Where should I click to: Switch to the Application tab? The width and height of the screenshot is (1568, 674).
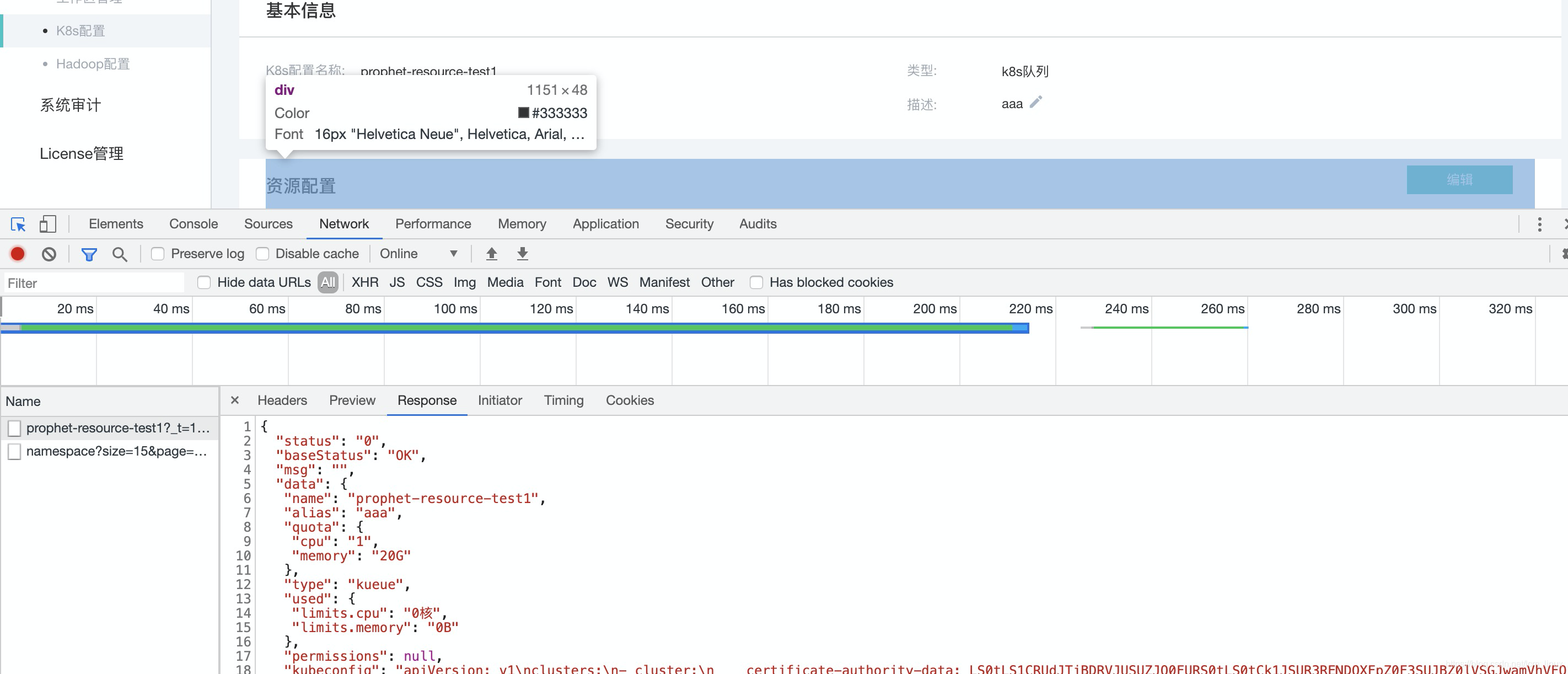(606, 224)
